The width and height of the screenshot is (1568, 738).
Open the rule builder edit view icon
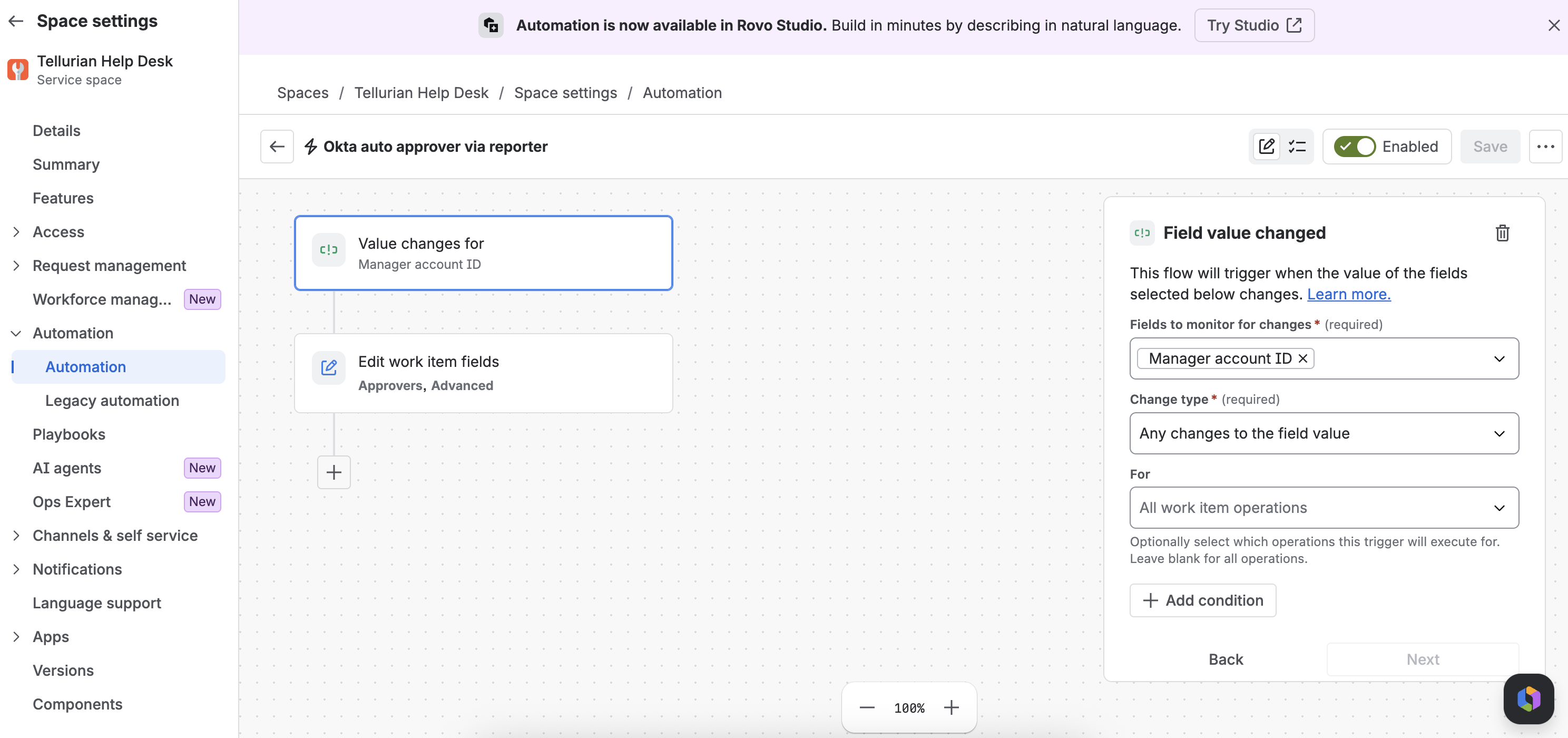coord(1267,146)
